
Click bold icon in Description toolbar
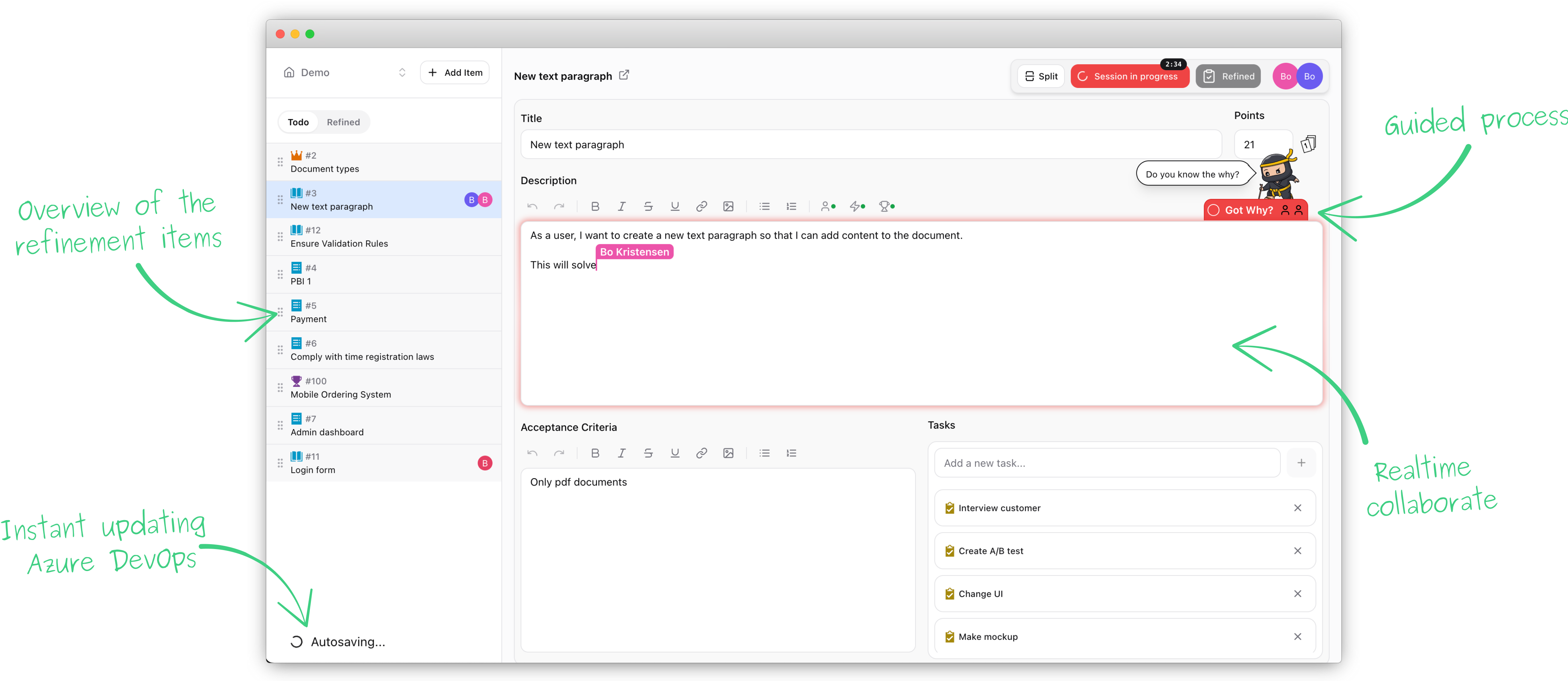(595, 206)
